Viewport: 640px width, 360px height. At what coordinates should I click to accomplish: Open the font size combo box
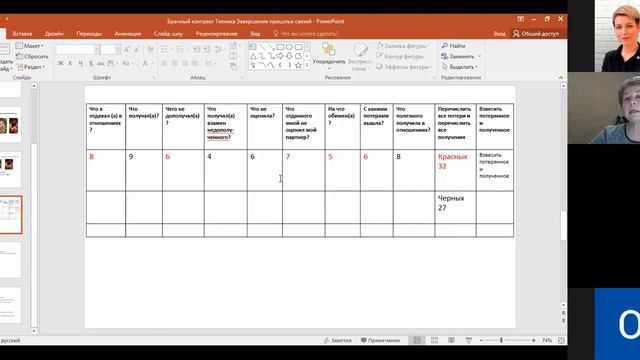pyautogui.click(x=110, y=49)
